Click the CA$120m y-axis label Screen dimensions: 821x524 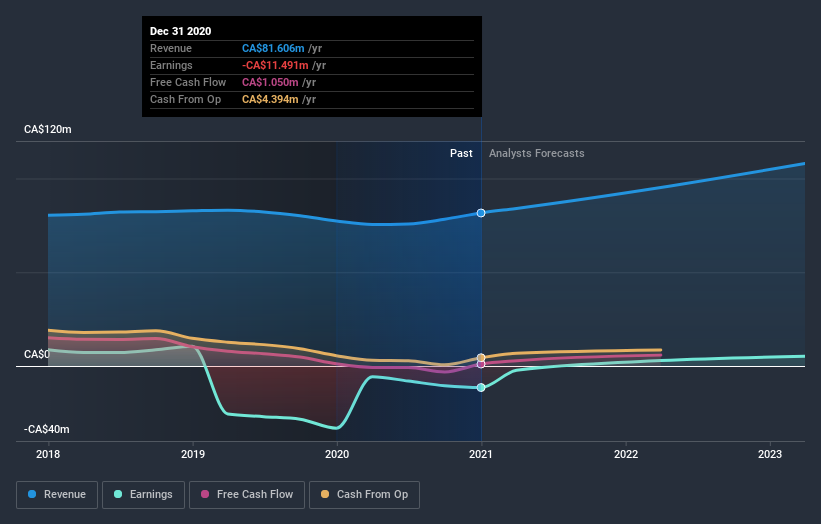tap(48, 129)
